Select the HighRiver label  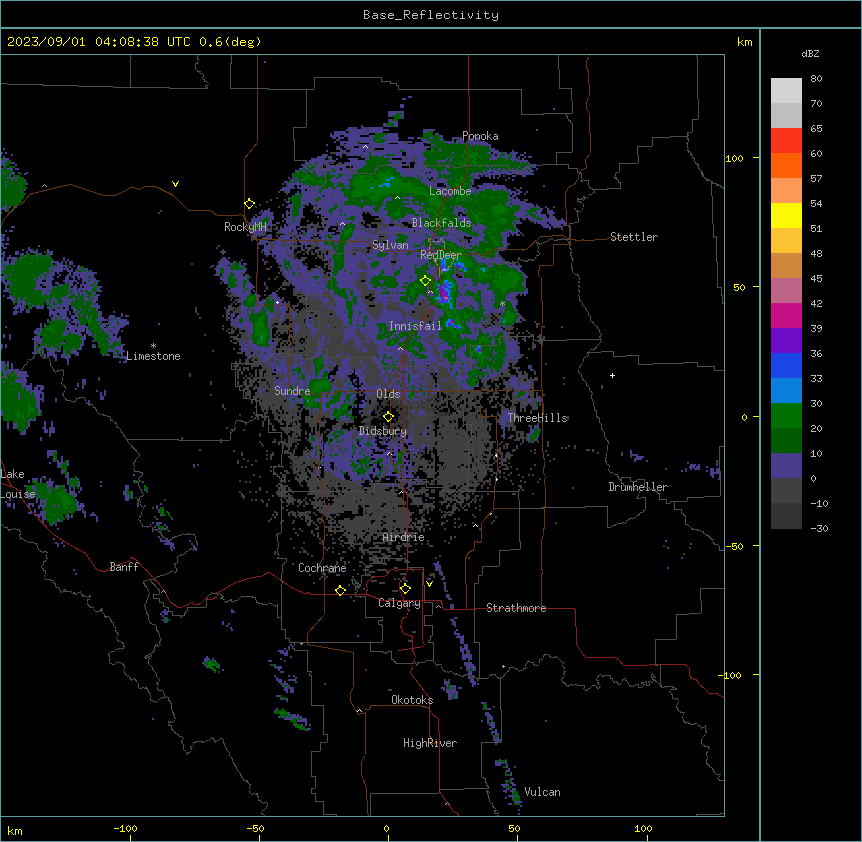(x=430, y=743)
